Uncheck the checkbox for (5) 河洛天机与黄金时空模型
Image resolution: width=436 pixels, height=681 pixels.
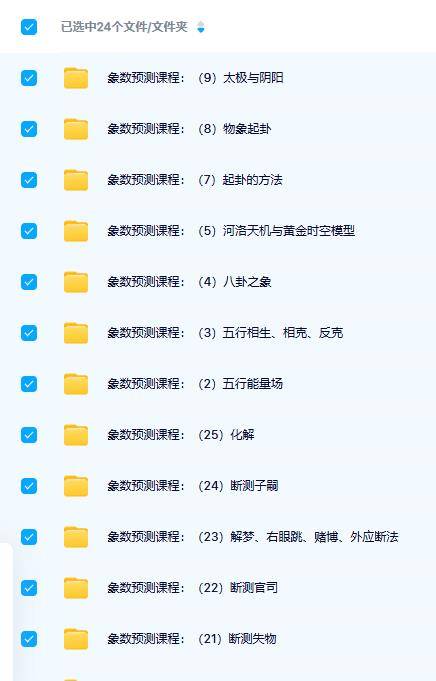tap(29, 231)
